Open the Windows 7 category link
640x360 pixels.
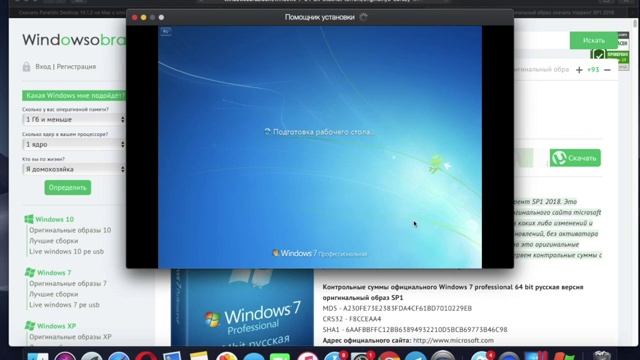[54, 273]
